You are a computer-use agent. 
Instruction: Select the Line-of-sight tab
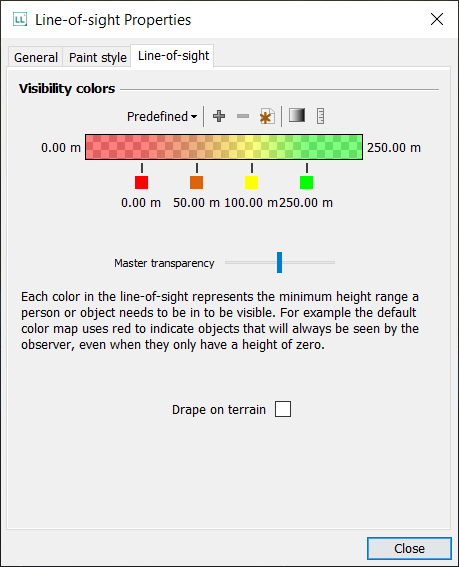pos(173,56)
